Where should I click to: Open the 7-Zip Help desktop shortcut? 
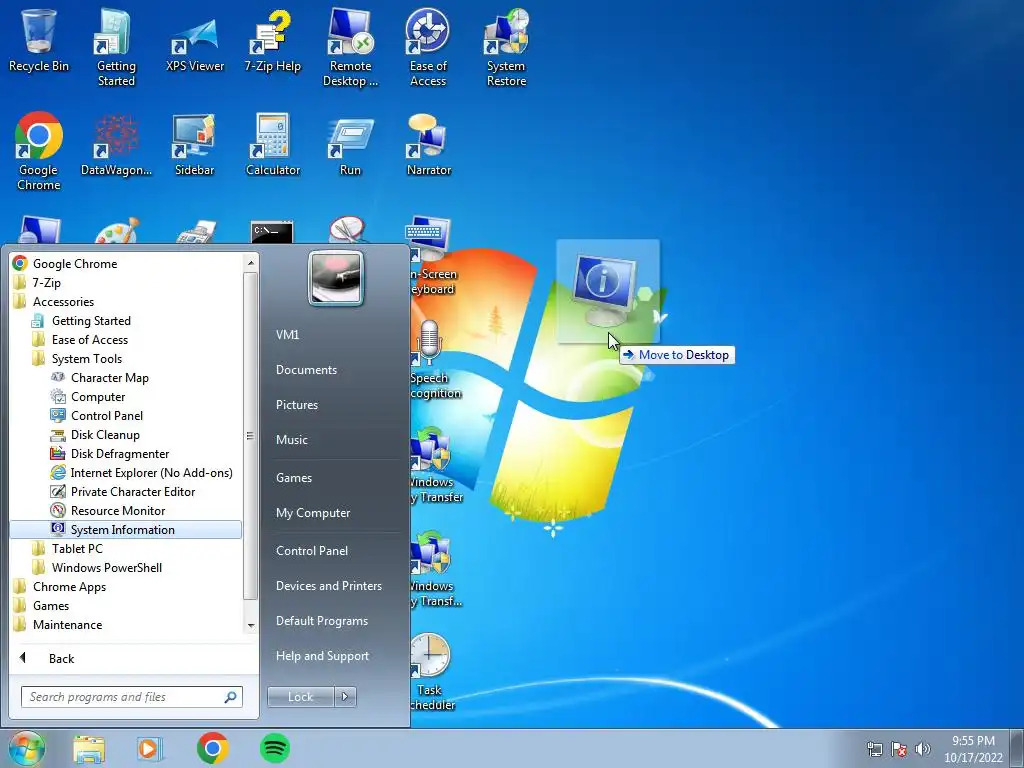[272, 40]
